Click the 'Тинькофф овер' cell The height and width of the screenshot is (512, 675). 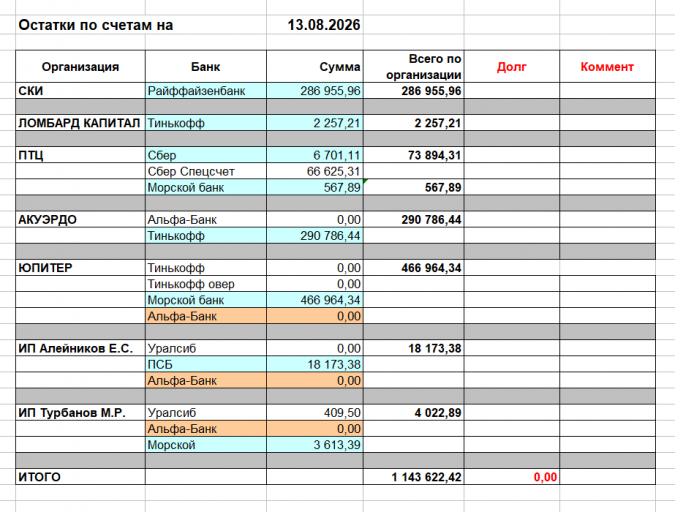click(x=206, y=284)
